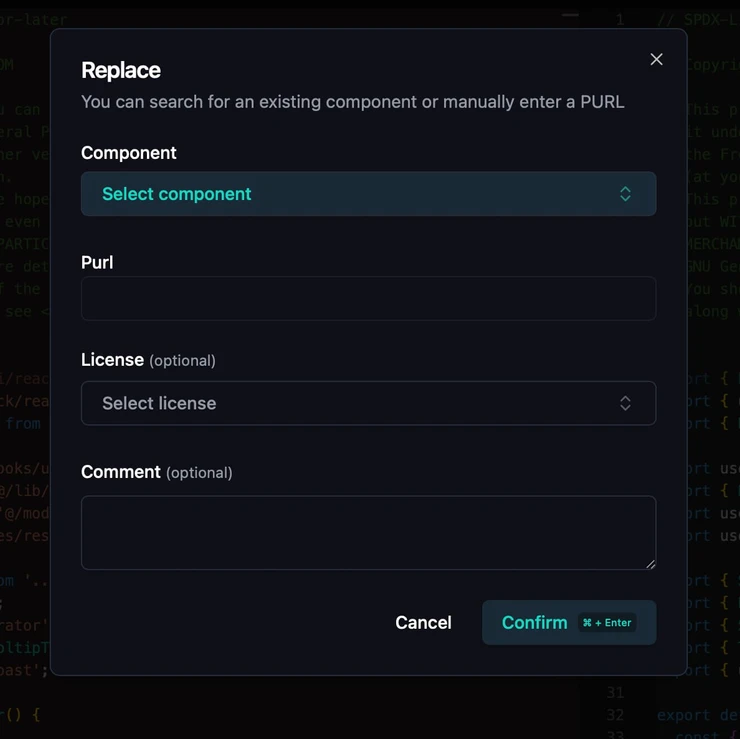The width and height of the screenshot is (740, 739).
Task: Click the Component field label
Action: pos(129,153)
